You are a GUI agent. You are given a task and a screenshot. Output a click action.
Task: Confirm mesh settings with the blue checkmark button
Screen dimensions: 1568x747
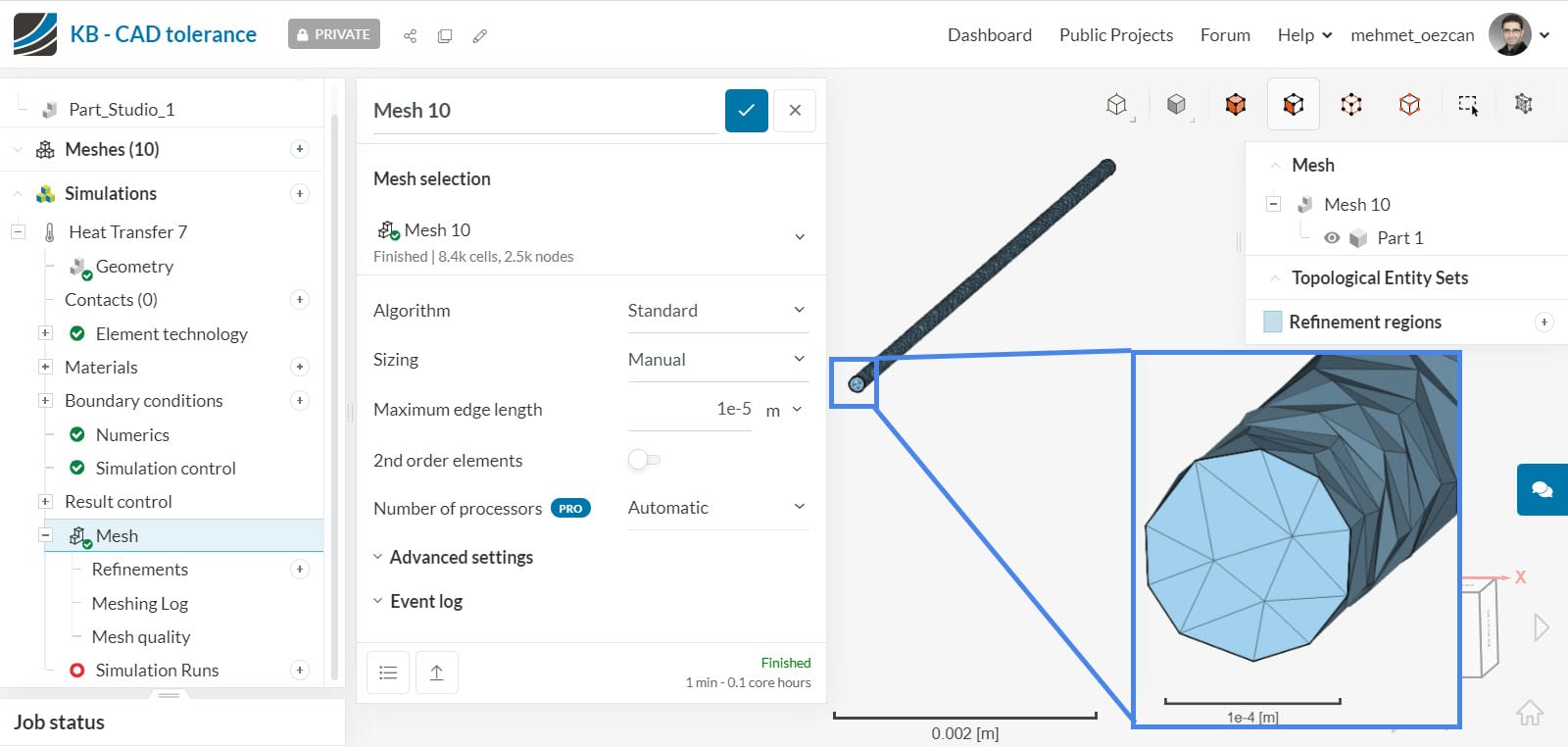point(746,111)
